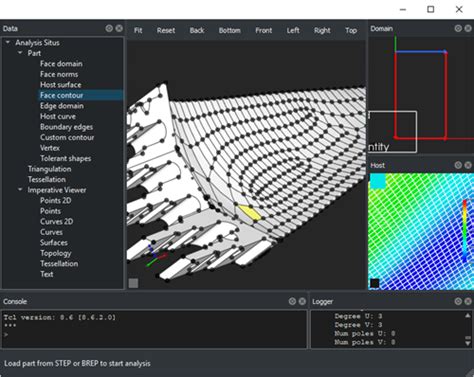Image resolution: width=474 pixels, height=377 pixels.
Task: Click the Logger scroll-up arrow
Action: (x=468, y=315)
